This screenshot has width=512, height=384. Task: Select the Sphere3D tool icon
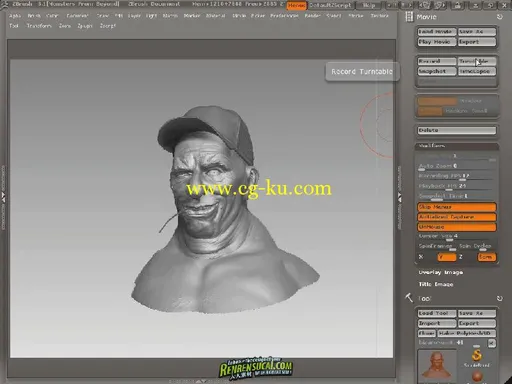pos(477,377)
